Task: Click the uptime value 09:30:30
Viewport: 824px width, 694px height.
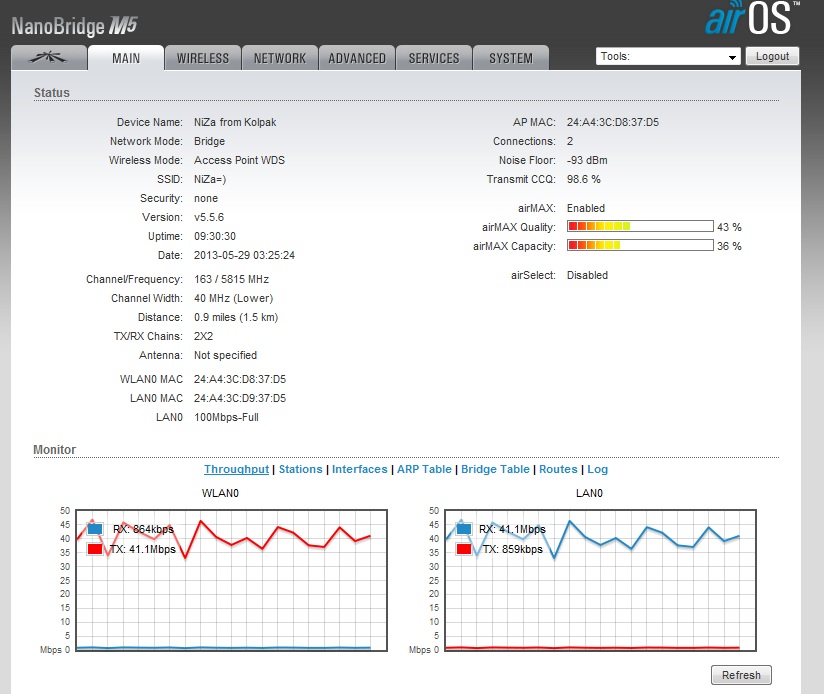Action: tap(215, 236)
